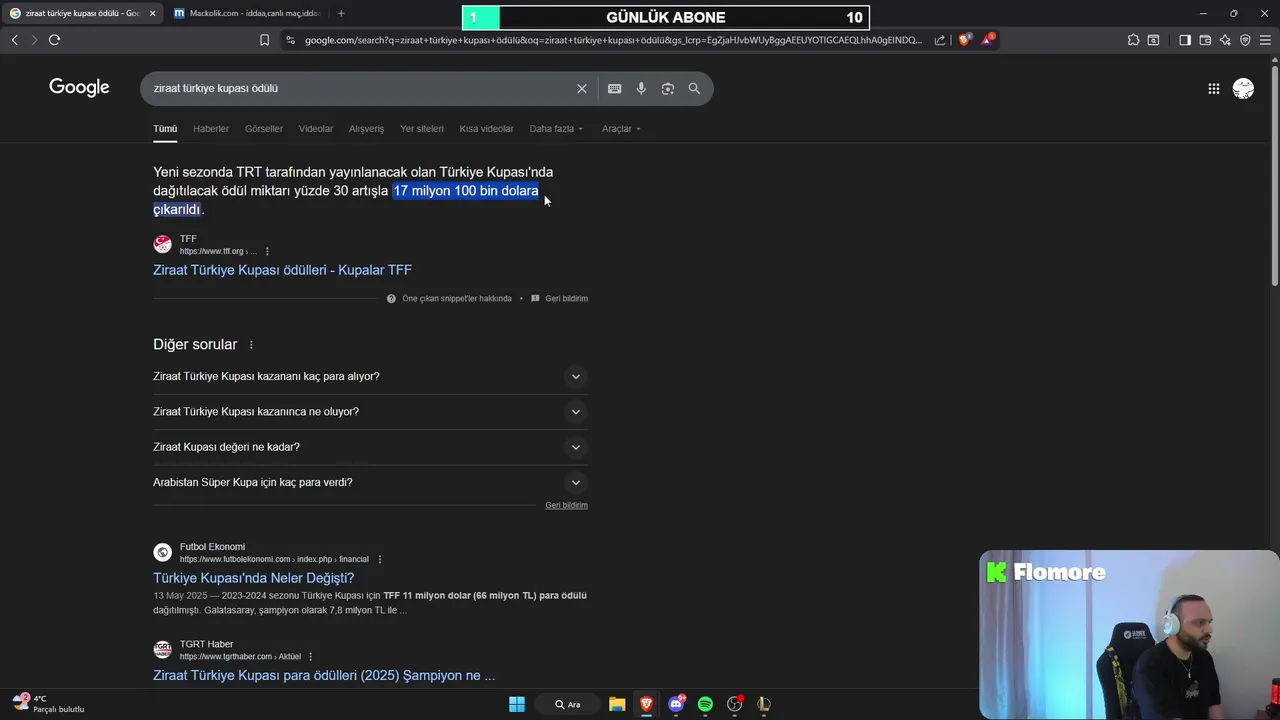Open 'Ziraat Türkiye Kupası ödülleri - Kupalar TFF' link
Screen dimensions: 1280x720
pyautogui.click(x=282, y=270)
